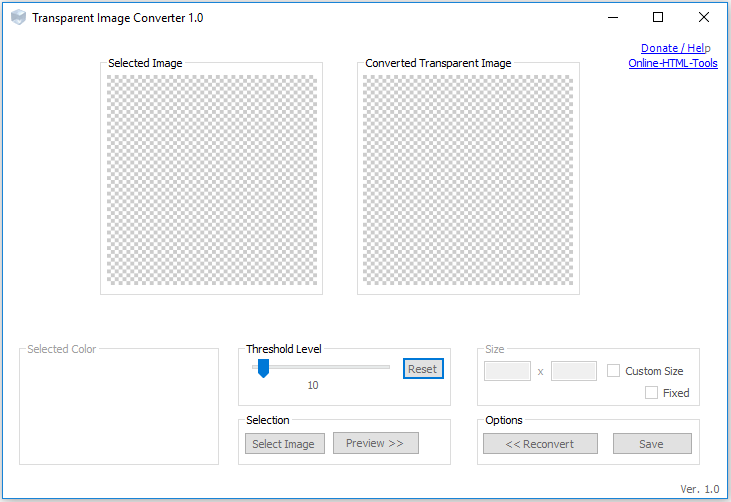The height and width of the screenshot is (502, 731).
Task: Open the Online-HTML-Tools link
Action: pyautogui.click(x=673, y=63)
